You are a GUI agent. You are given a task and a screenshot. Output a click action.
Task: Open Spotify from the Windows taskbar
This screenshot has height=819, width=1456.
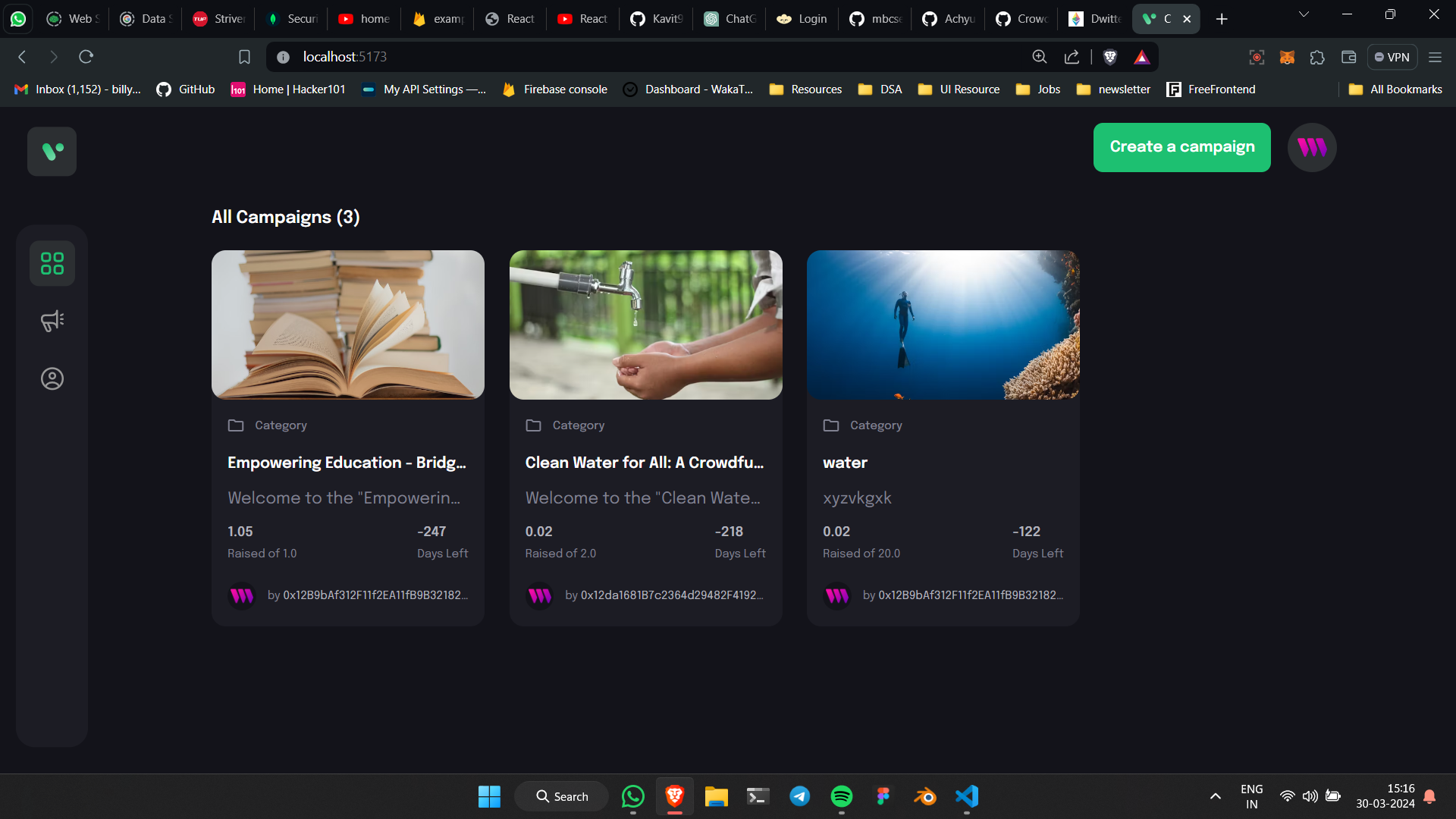(841, 796)
